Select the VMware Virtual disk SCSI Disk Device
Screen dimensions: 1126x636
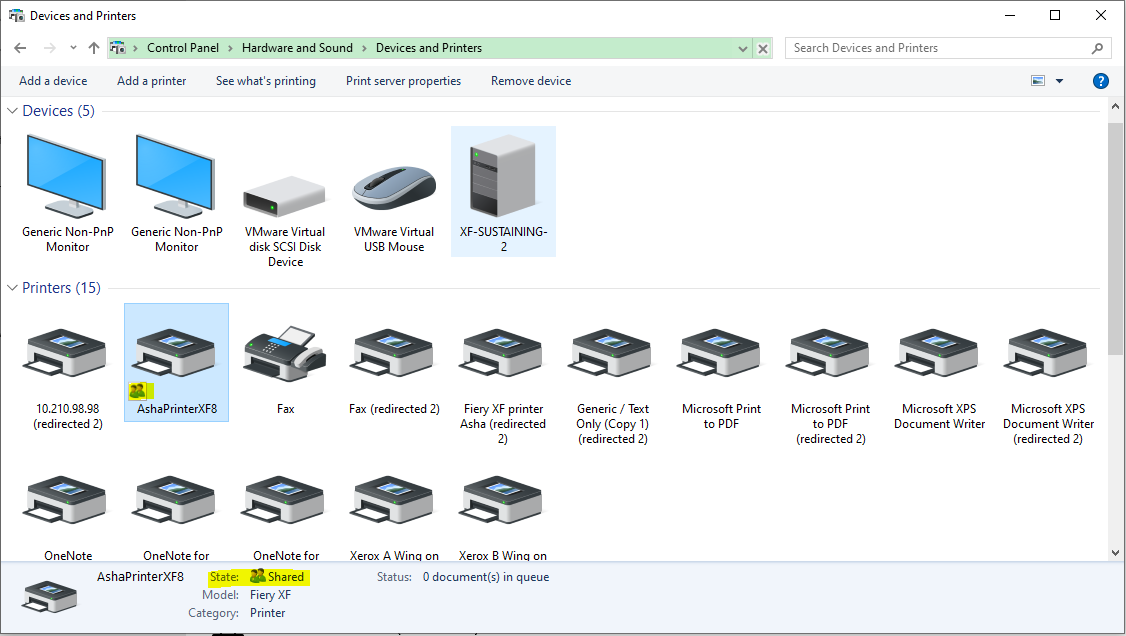[x=285, y=200]
